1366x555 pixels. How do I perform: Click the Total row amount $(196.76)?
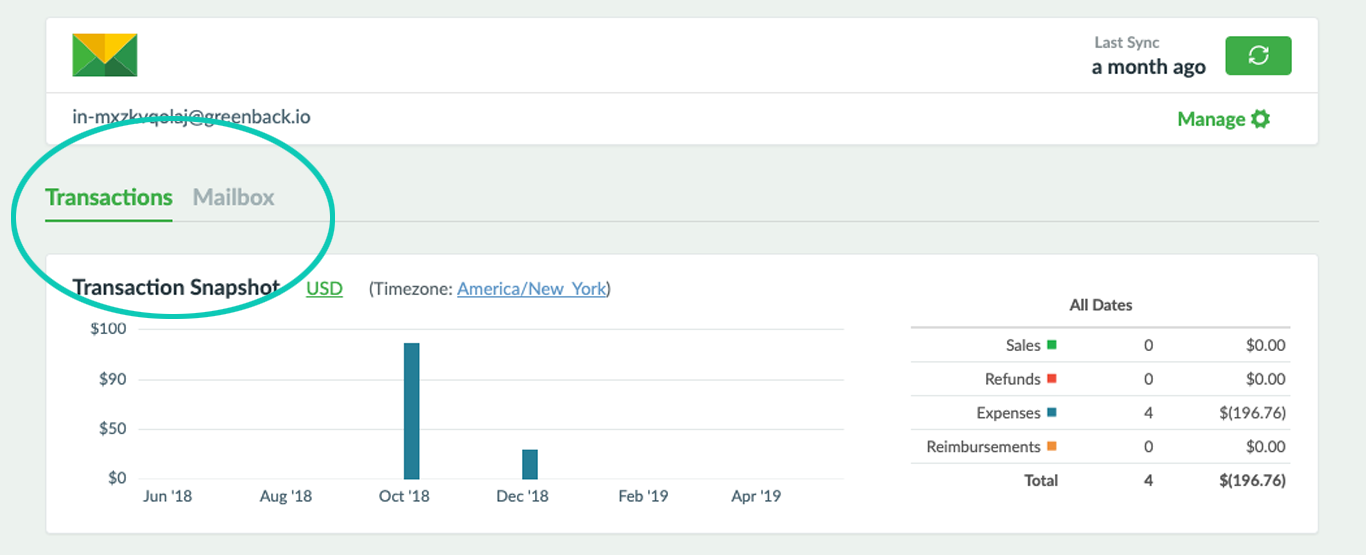pyautogui.click(x=1252, y=481)
